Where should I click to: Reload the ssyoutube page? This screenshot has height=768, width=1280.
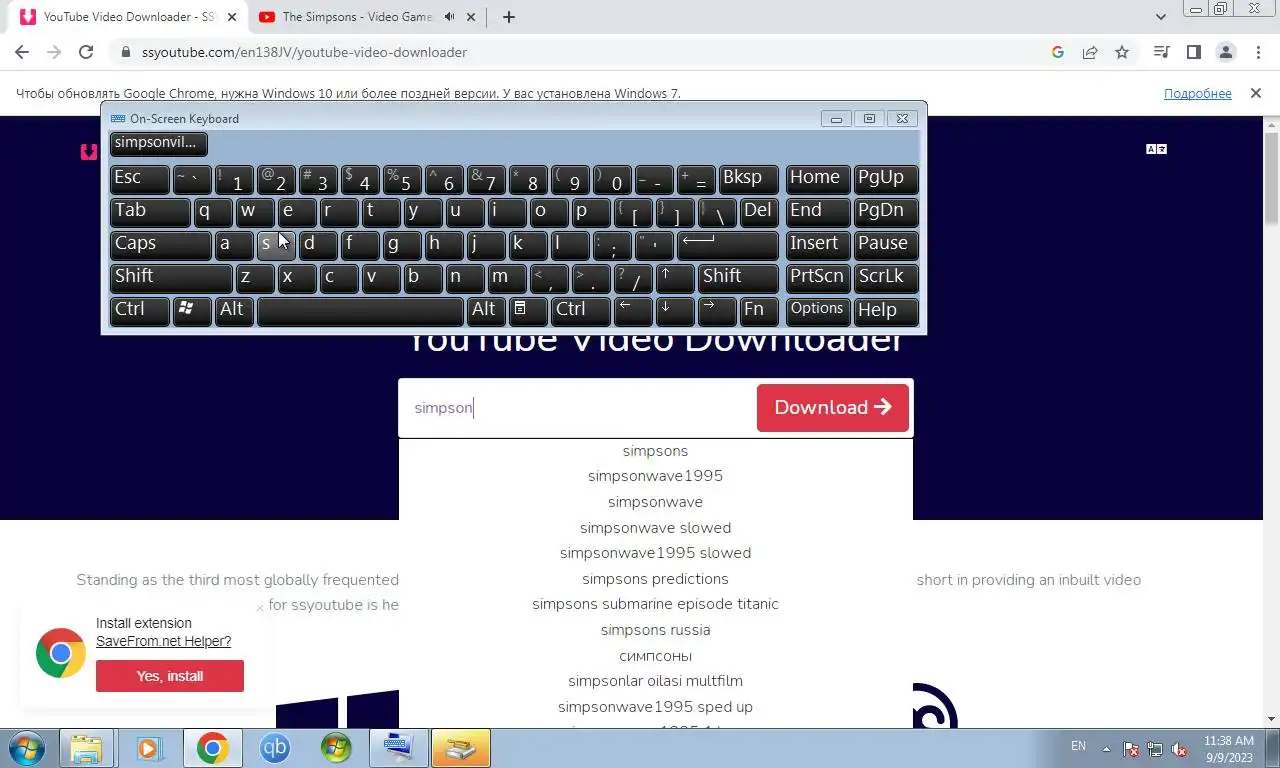pyautogui.click(x=86, y=52)
